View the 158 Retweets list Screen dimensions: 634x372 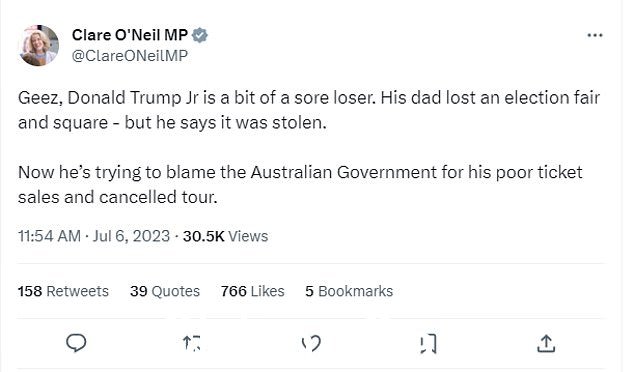pyautogui.click(x=63, y=291)
